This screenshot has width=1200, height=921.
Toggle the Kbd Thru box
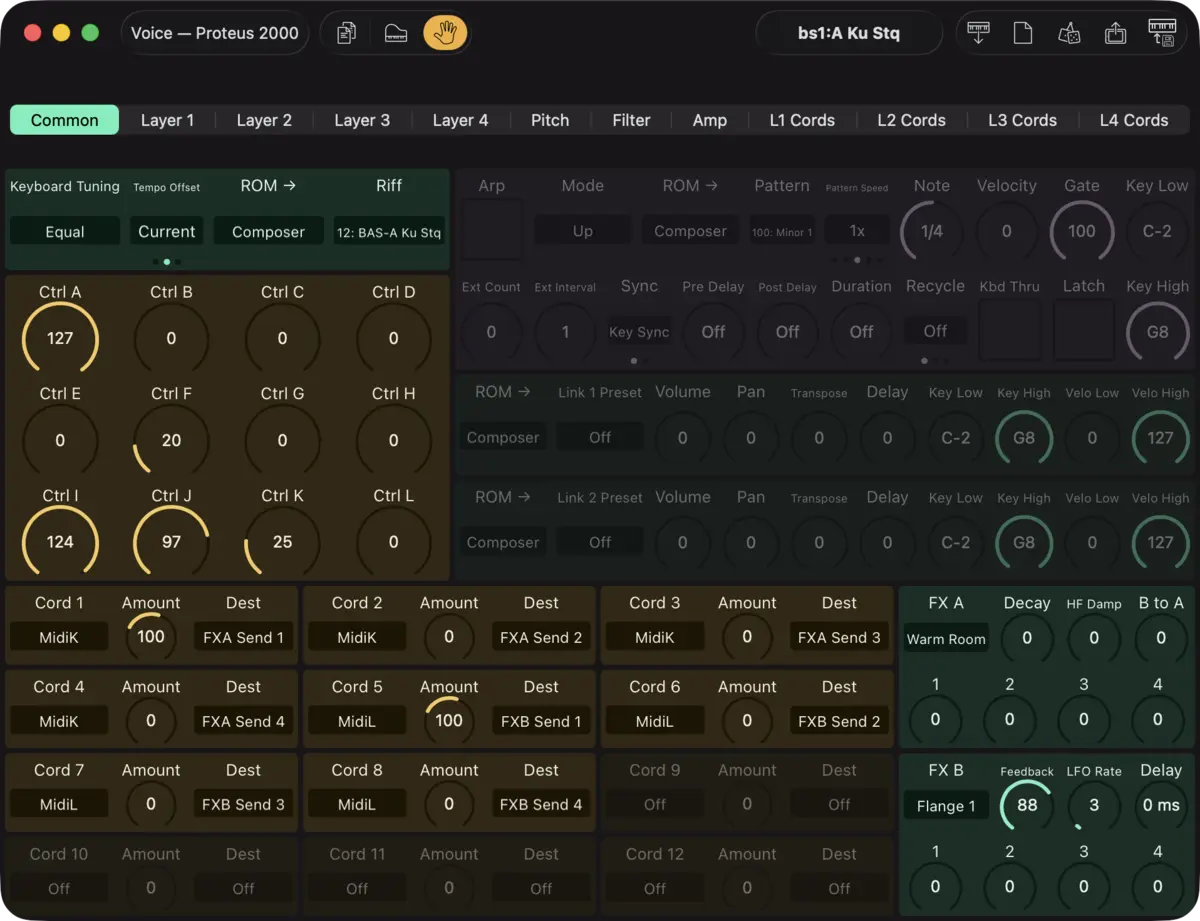pyautogui.click(x=1010, y=330)
